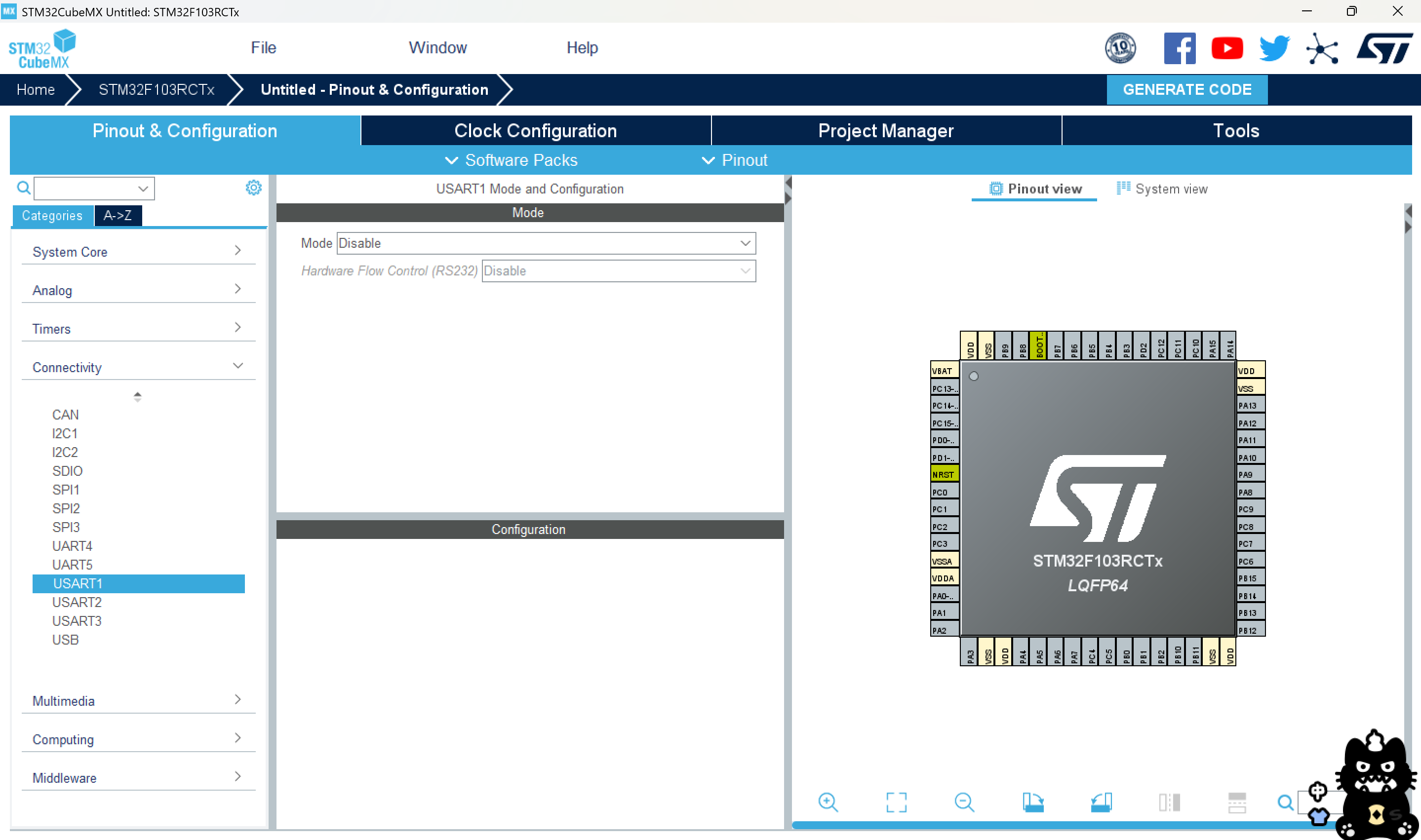Switch to Clock Configuration tab
Image resolution: width=1421 pixels, height=840 pixels.
tap(536, 131)
